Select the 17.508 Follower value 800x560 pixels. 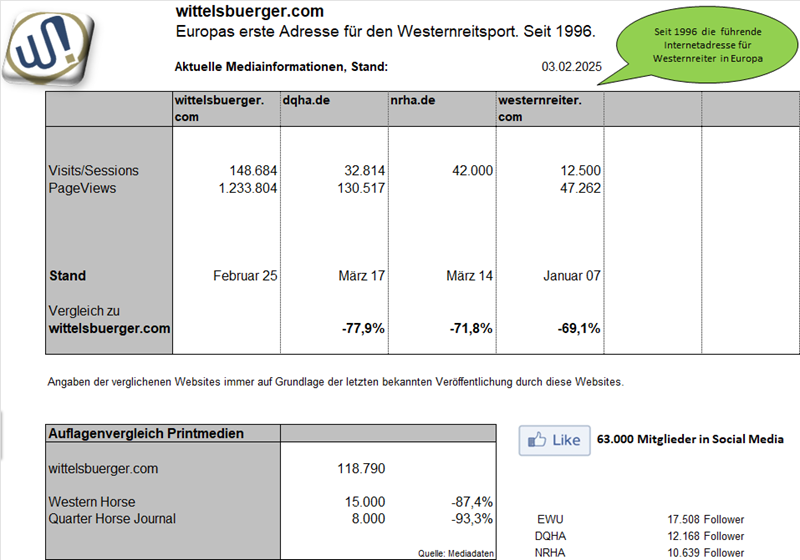706,520
